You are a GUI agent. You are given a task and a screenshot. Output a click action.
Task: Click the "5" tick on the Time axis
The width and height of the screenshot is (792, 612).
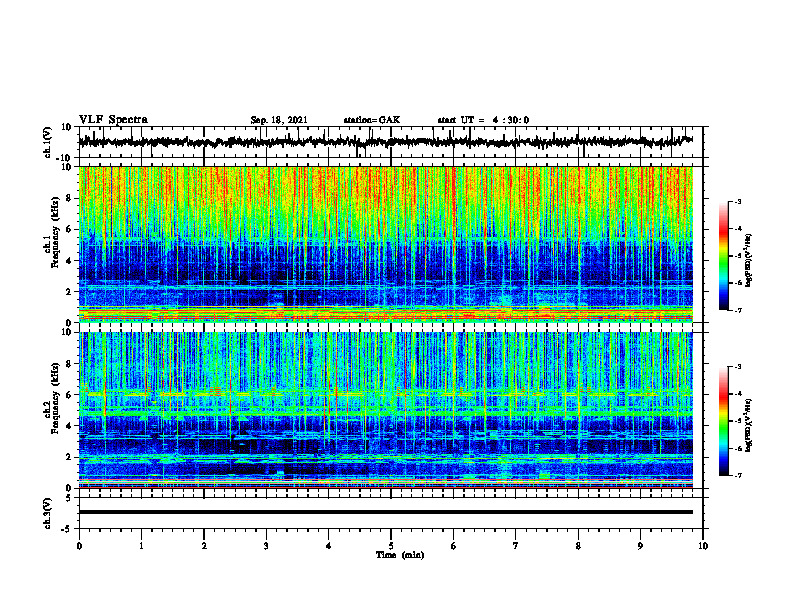pyautogui.click(x=391, y=546)
